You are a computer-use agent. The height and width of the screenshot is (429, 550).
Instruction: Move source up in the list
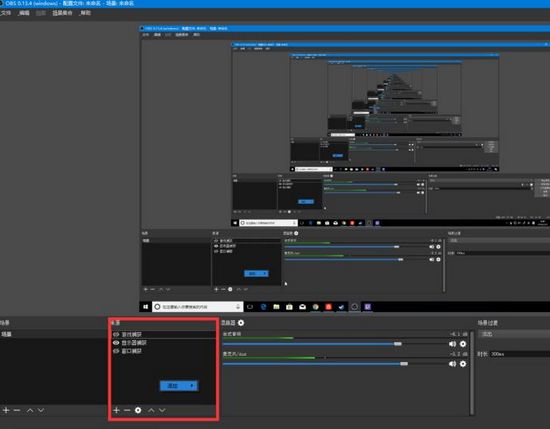coord(151,410)
